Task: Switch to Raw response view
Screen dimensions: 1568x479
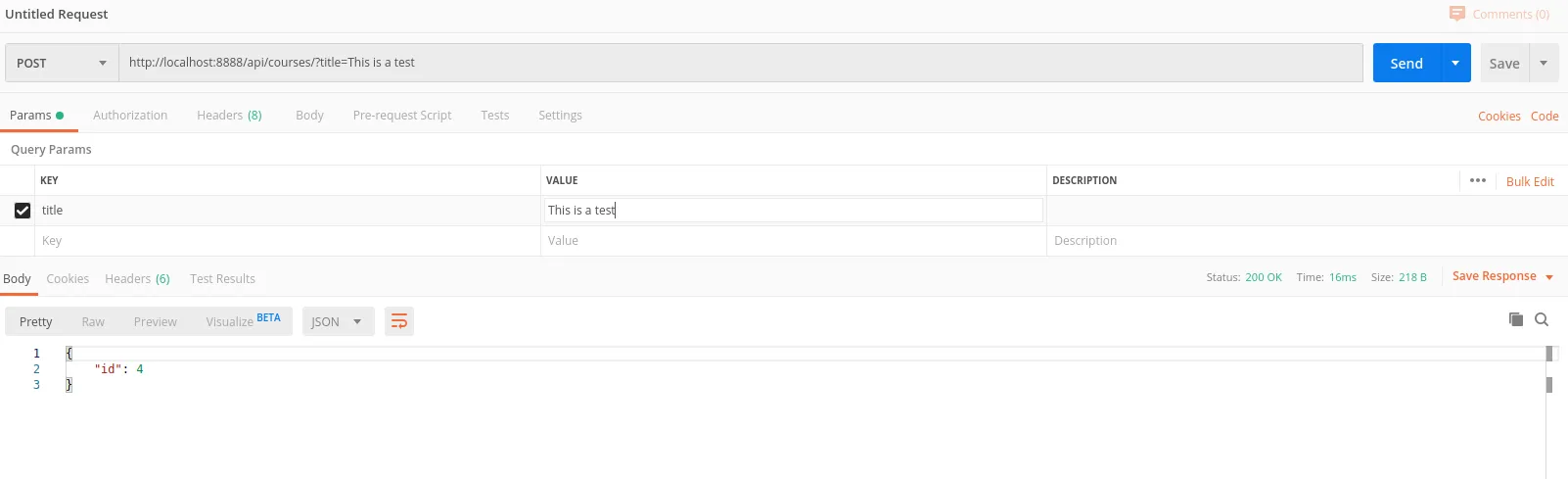Action: [93, 321]
